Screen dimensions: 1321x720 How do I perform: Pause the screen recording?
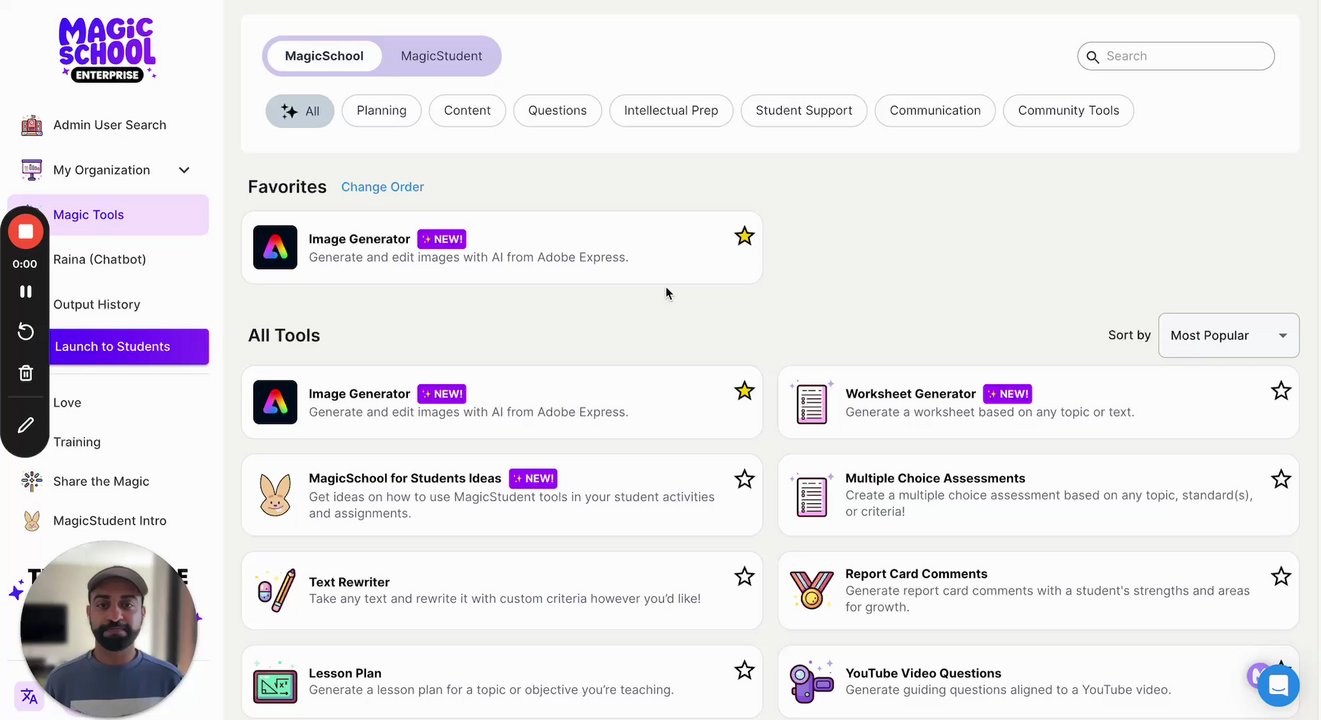point(25,292)
